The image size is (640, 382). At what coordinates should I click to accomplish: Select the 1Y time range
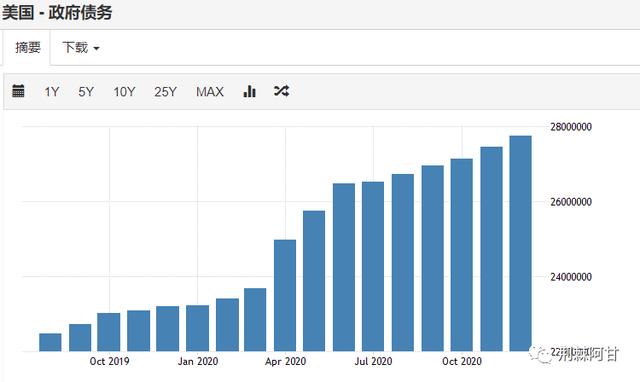tap(52, 91)
